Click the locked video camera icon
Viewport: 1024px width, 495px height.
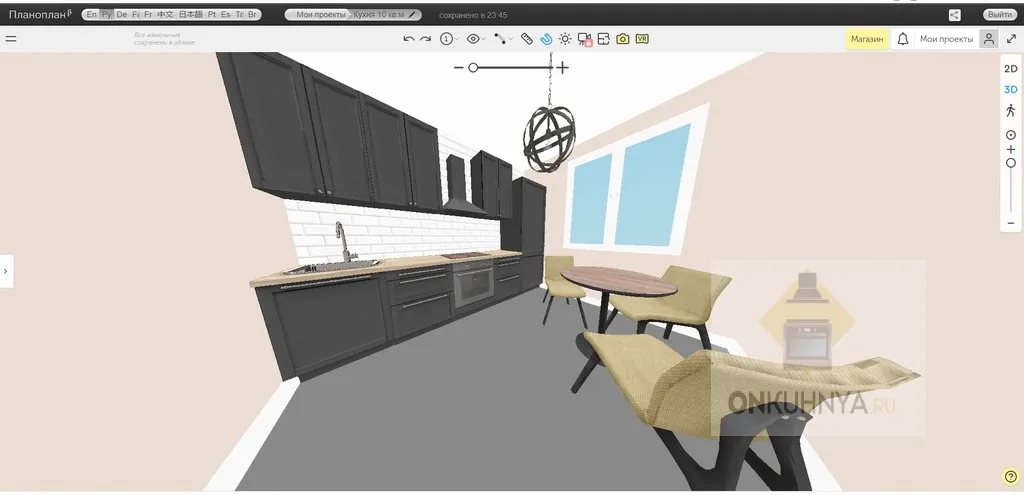click(x=584, y=40)
